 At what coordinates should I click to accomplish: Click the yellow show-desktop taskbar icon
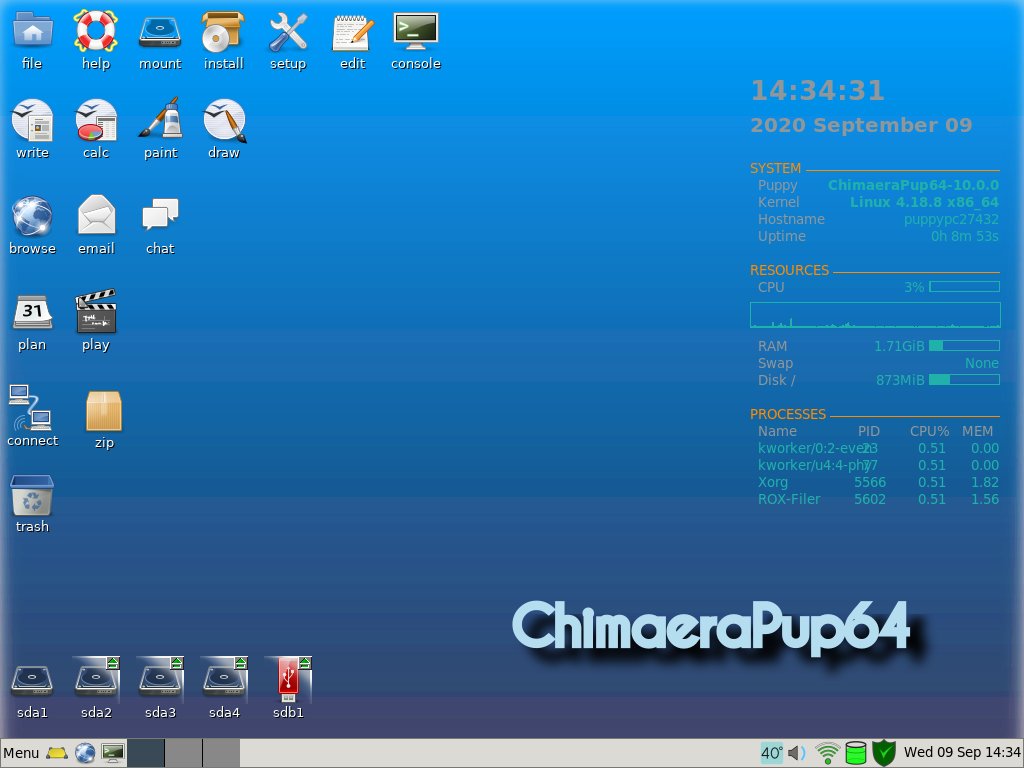pyautogui.click(x=57, y=753)
